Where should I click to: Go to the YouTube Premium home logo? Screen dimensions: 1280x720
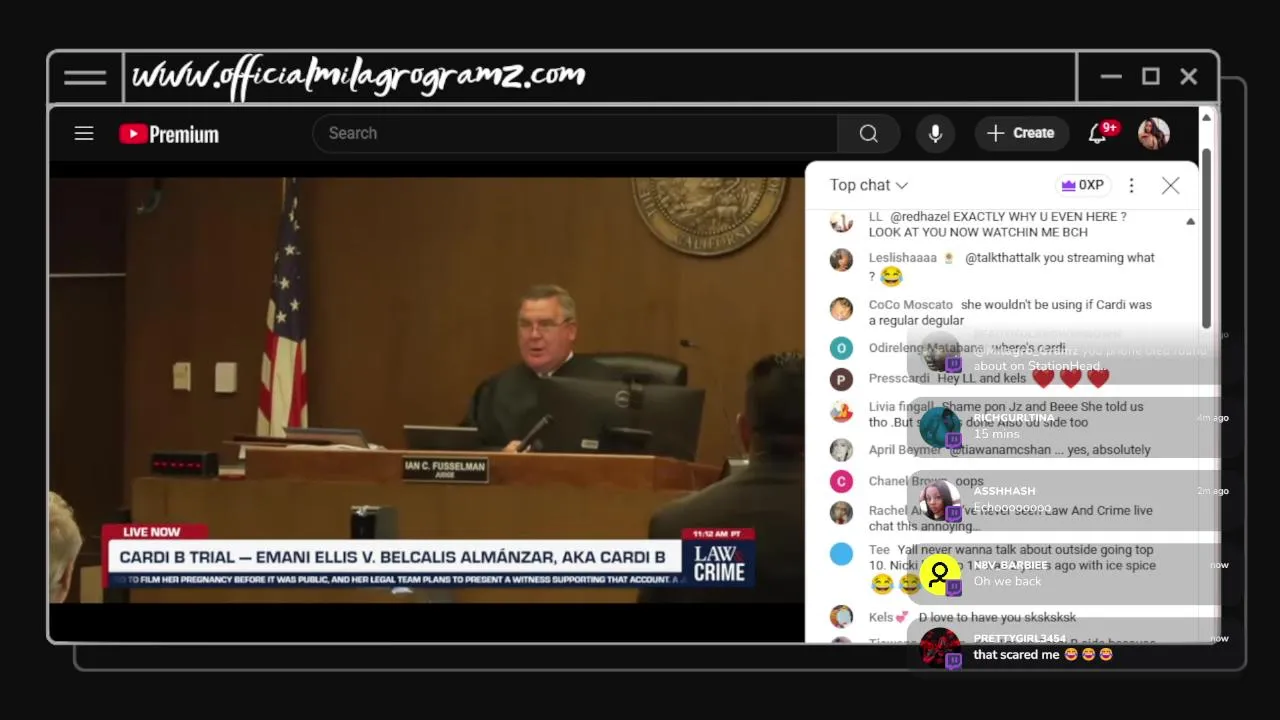click(169, 134)
